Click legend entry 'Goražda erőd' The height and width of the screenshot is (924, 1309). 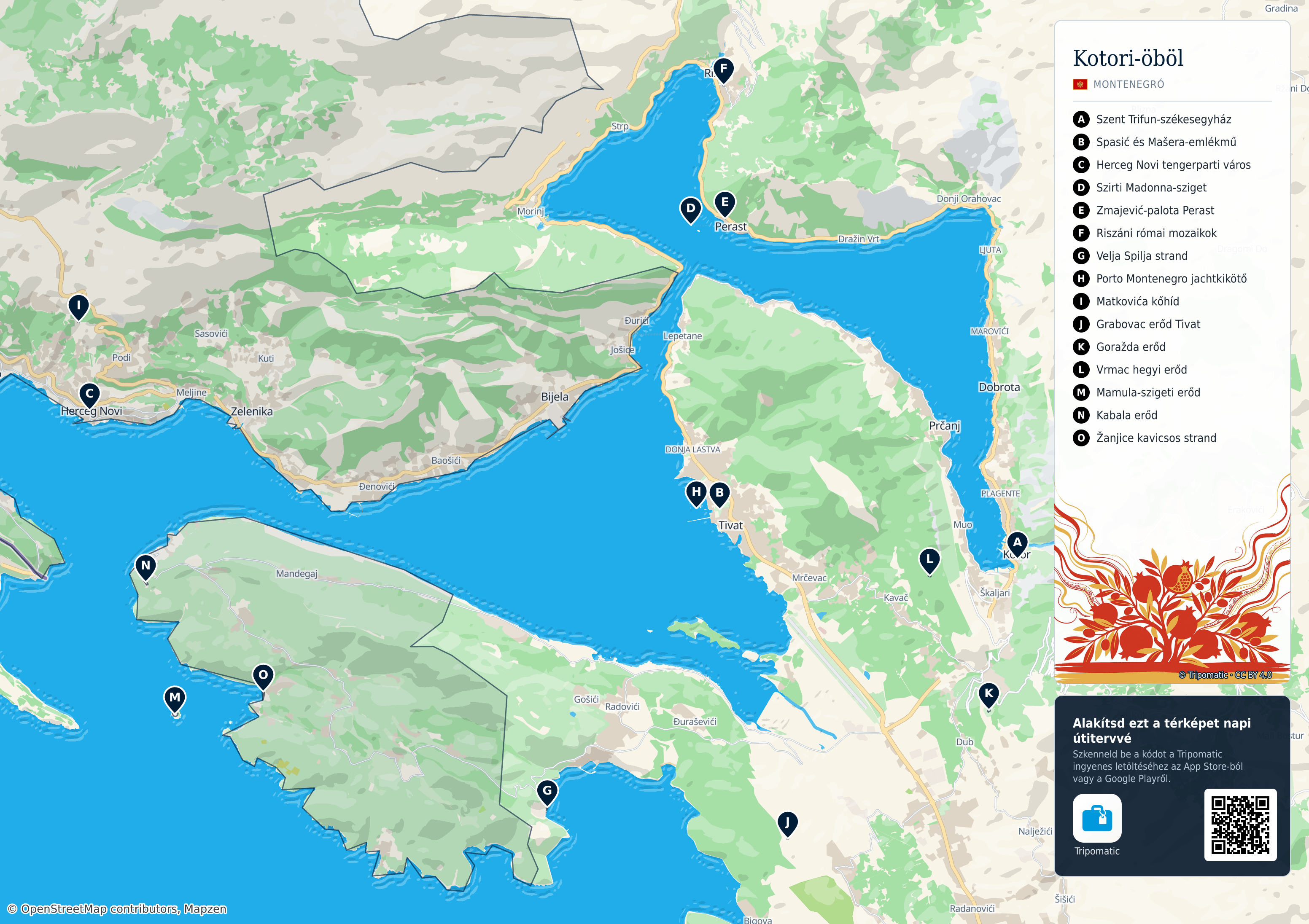1131,347
